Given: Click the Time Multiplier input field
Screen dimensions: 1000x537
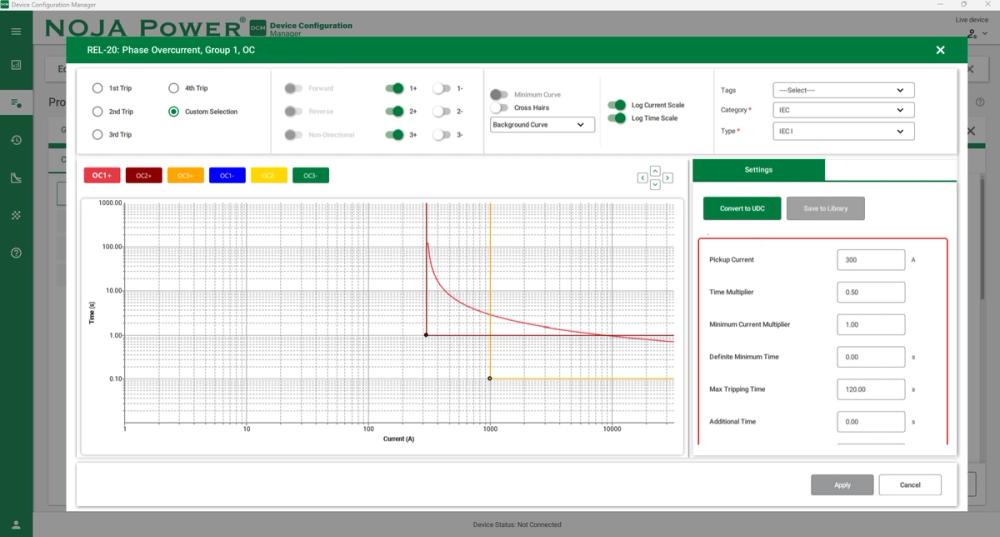Looking at the screenshot, I should point(871,292).
